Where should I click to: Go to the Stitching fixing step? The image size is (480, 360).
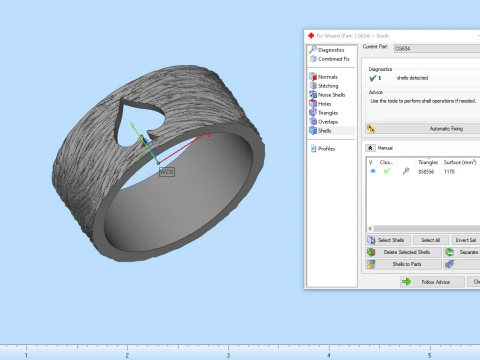pos(324,86)
